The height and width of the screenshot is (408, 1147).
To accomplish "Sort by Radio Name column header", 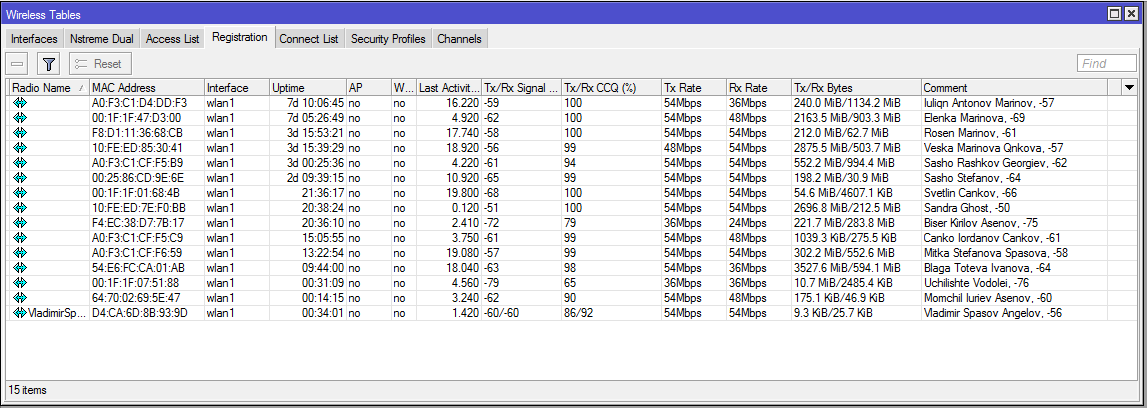I will point(47,88).
